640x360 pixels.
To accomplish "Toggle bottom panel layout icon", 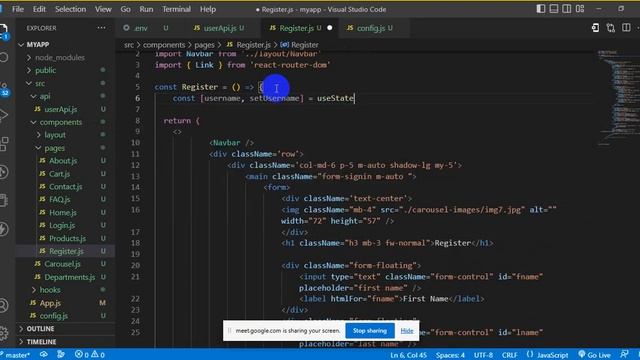I will coord(553,9).
